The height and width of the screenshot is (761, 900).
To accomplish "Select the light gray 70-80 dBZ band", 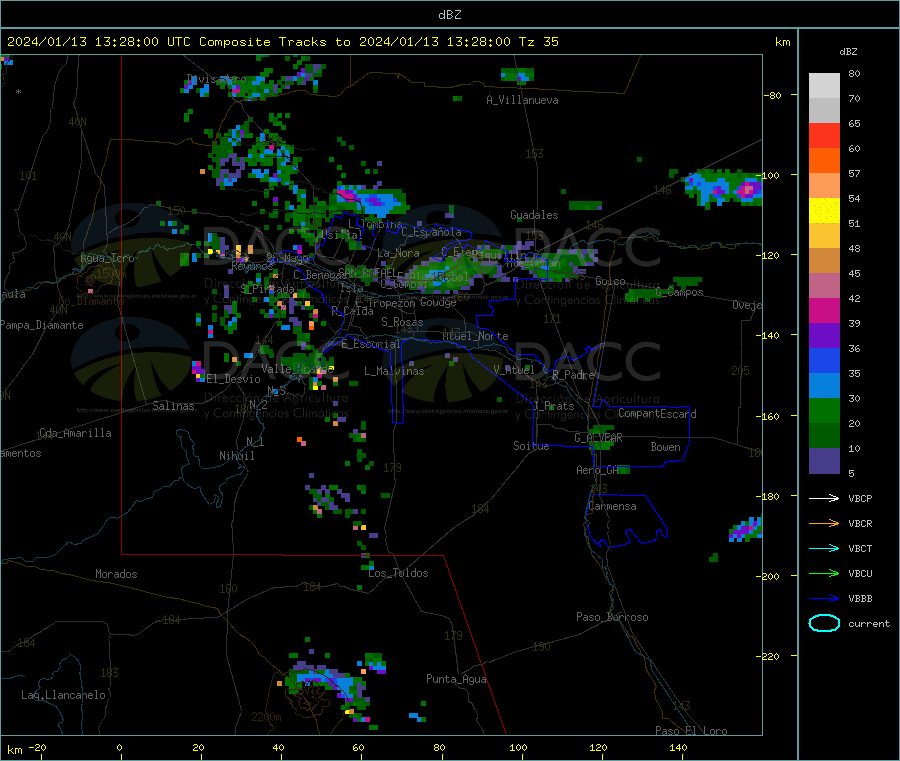I will (824, 86).
